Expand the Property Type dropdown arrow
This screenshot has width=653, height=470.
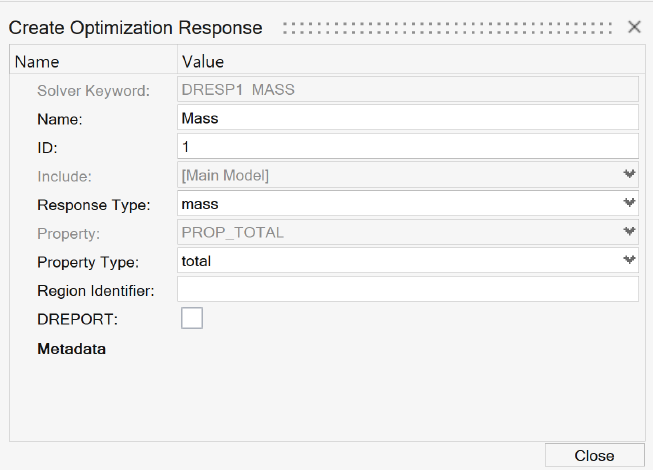(629, 261)
